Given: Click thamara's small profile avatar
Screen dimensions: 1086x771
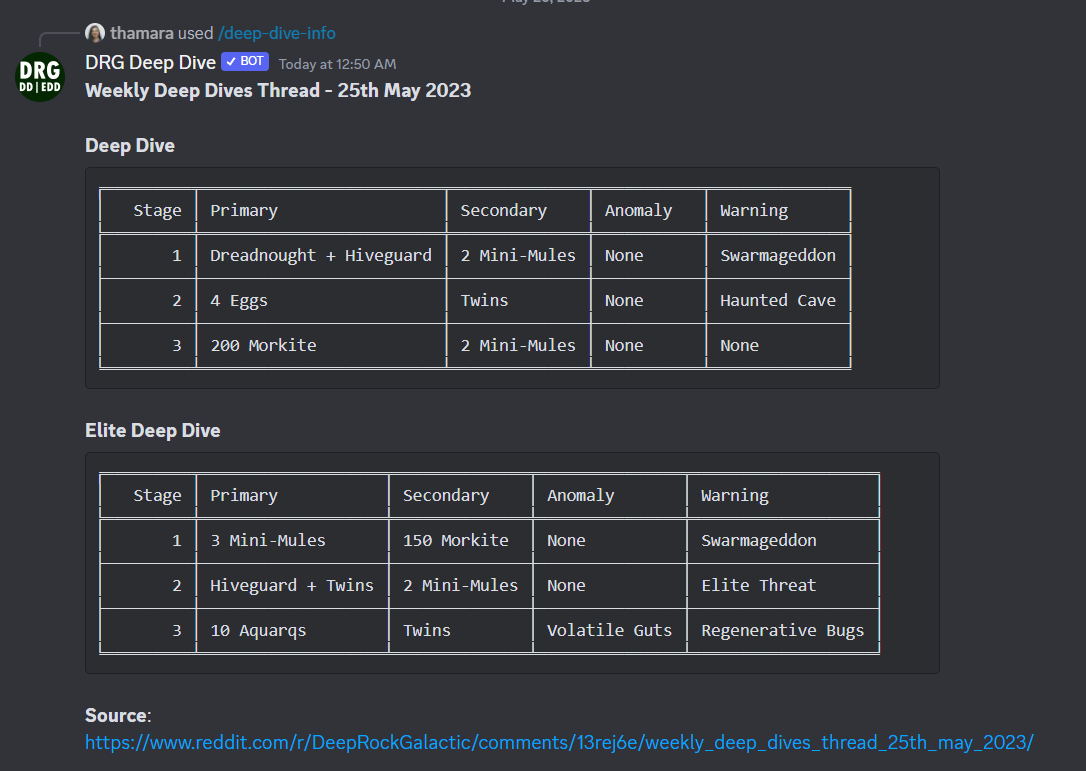Looking at the screenshot, I should (x=95, y=33).
